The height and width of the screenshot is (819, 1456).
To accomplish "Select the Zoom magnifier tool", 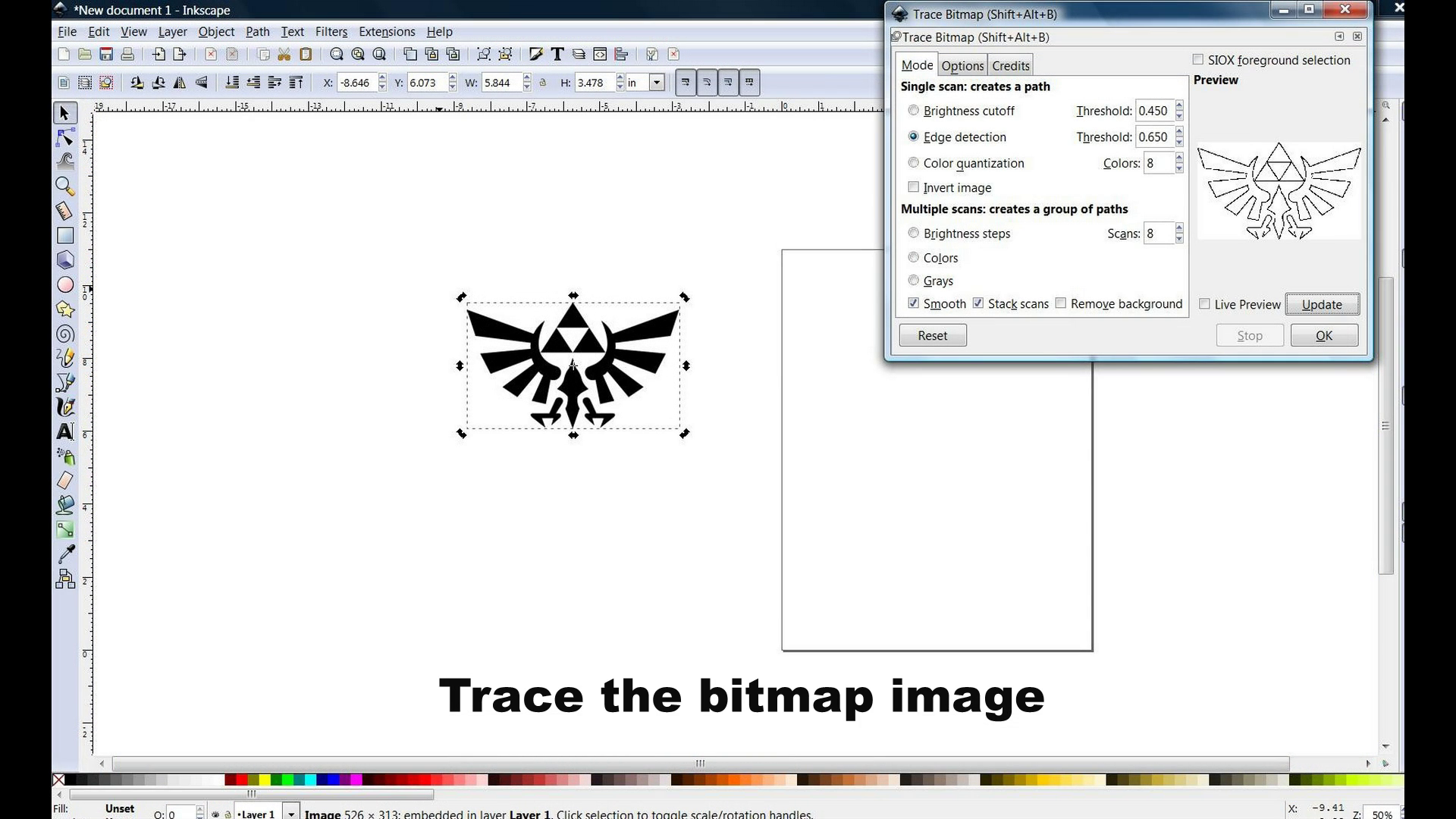I will (x=65, y=186).
